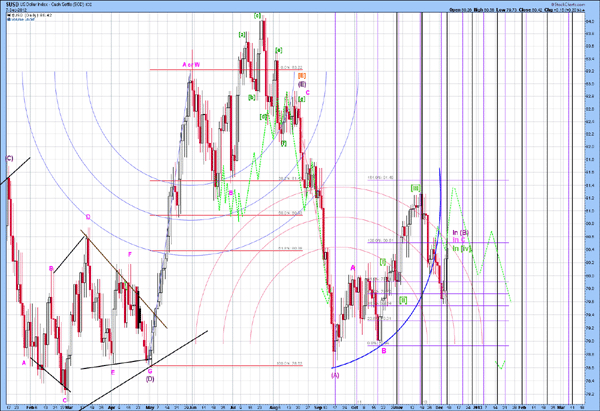Click the pink D wave label
This screenshot has width=600, height=411.
coord(88,217)
